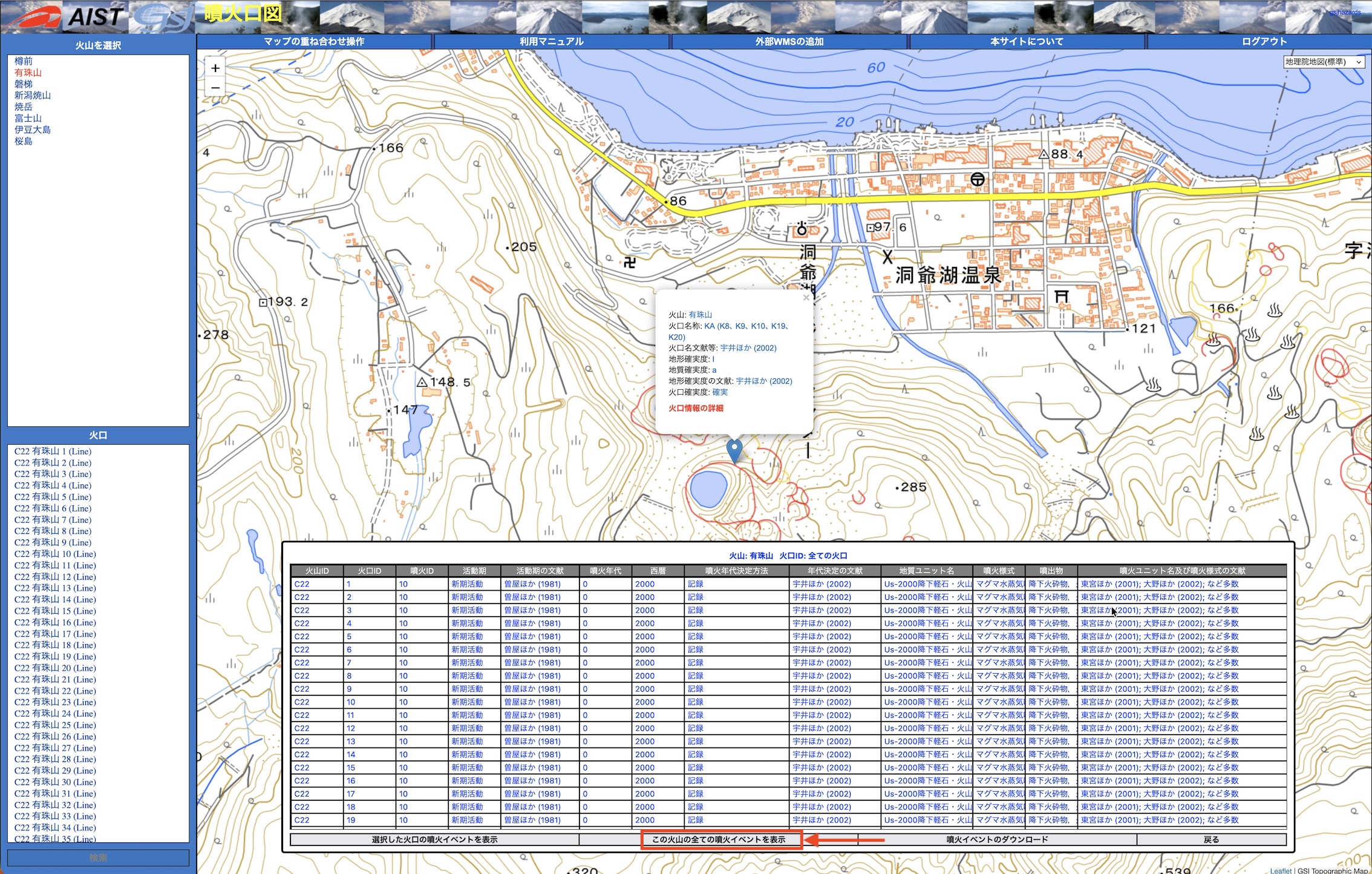Click 選択した火口の噴火イベントを表示 button

pyautogui.click(x=434, y=839)
